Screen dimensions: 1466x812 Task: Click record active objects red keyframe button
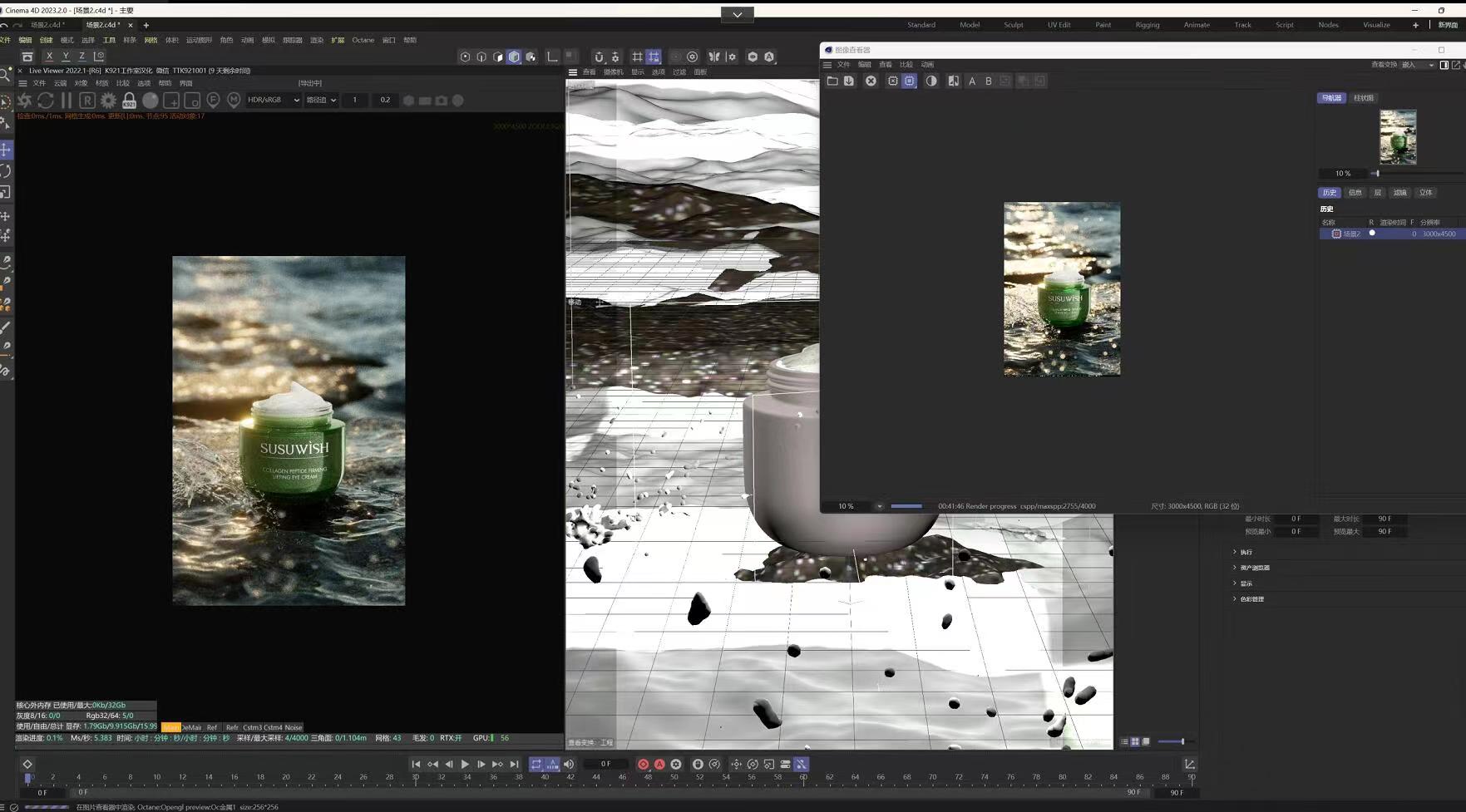tap(643, 764)
